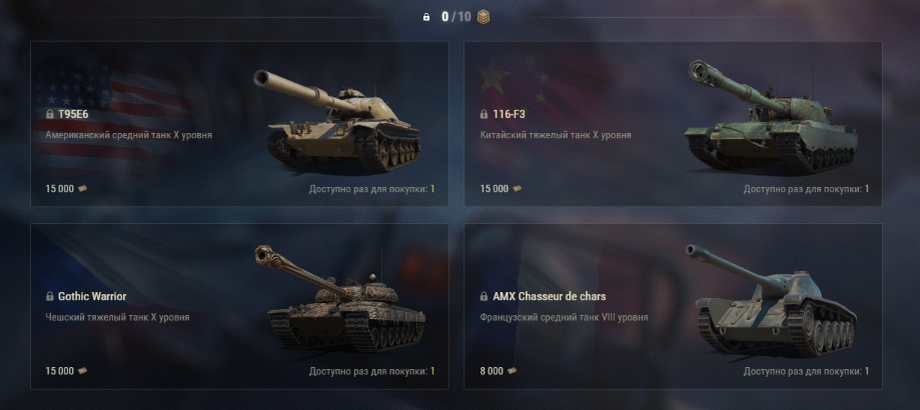The width and height of the screenshot is (920, 410).
Task: Click the bond icon next to the 116-F3 price
Action: 517,189
